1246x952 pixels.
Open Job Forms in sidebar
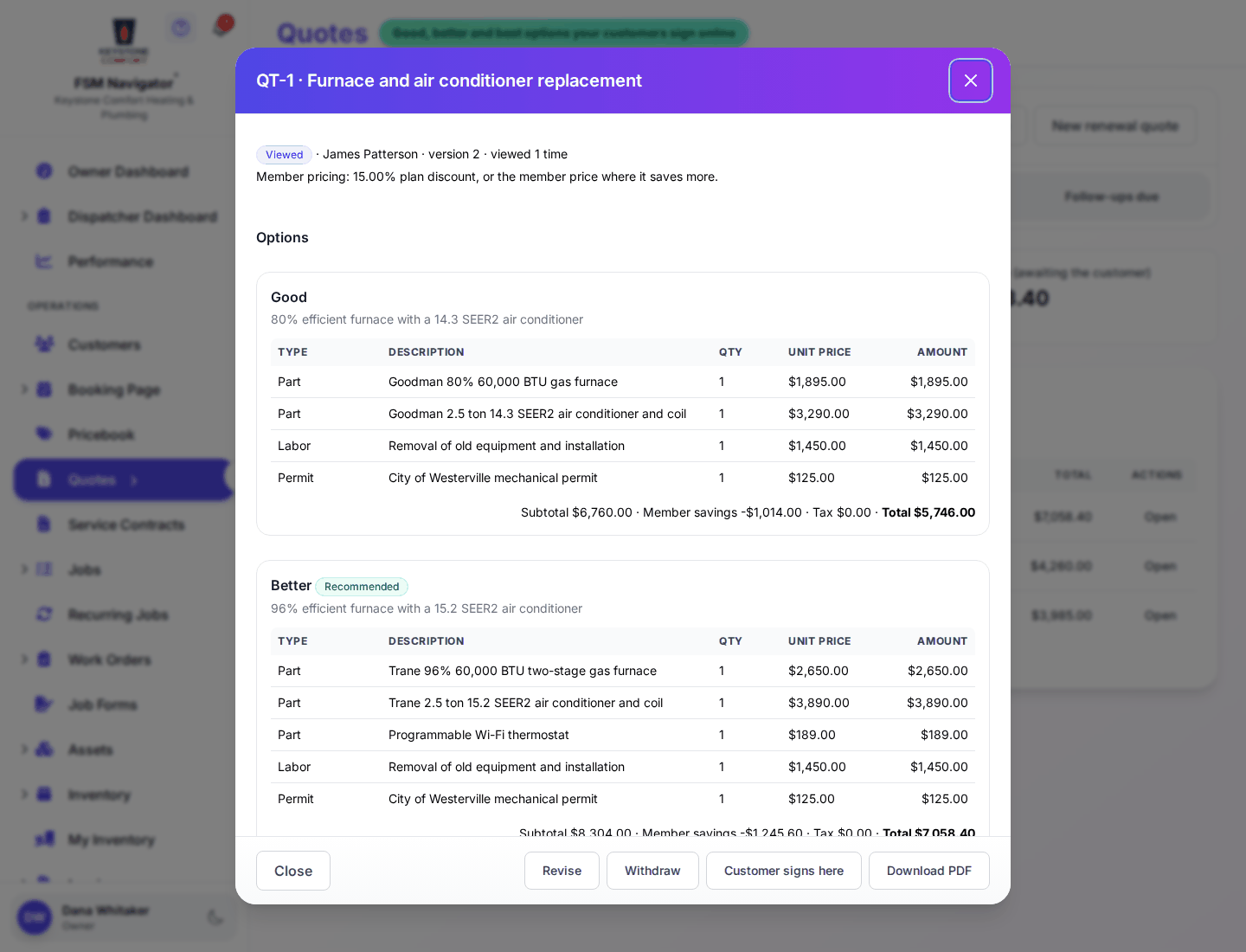pos(102,704)
